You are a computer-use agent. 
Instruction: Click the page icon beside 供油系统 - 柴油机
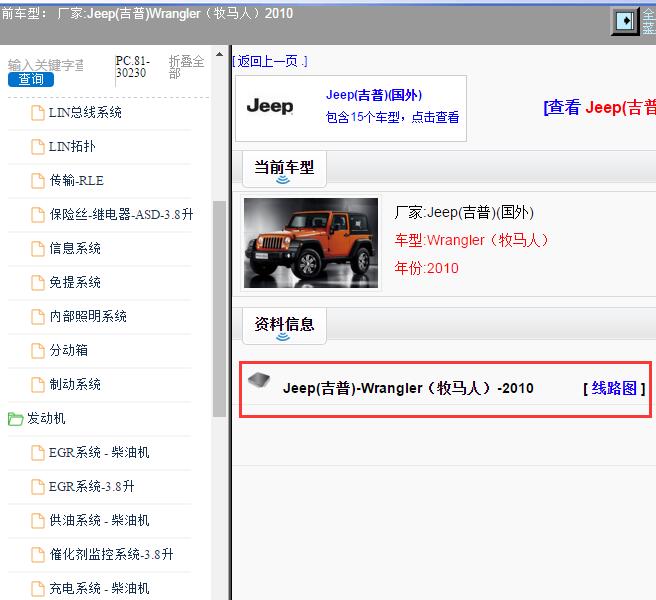coord(38,520)
